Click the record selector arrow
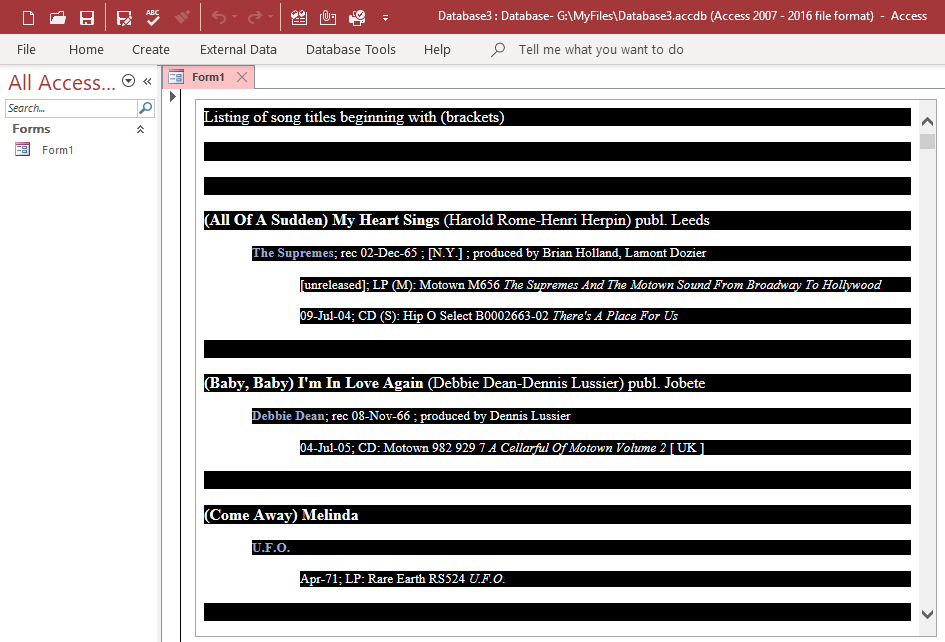This screenshot has height=642, width=945. point(173,96)
